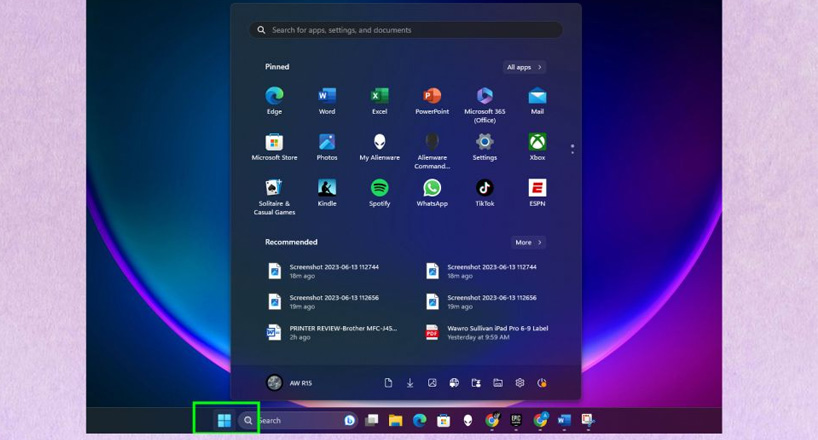This screenshot has height=440, width=818.
Task: Launch PowerPoint from pinned apps
Action: pyautogui.click(x=432, y=101)
